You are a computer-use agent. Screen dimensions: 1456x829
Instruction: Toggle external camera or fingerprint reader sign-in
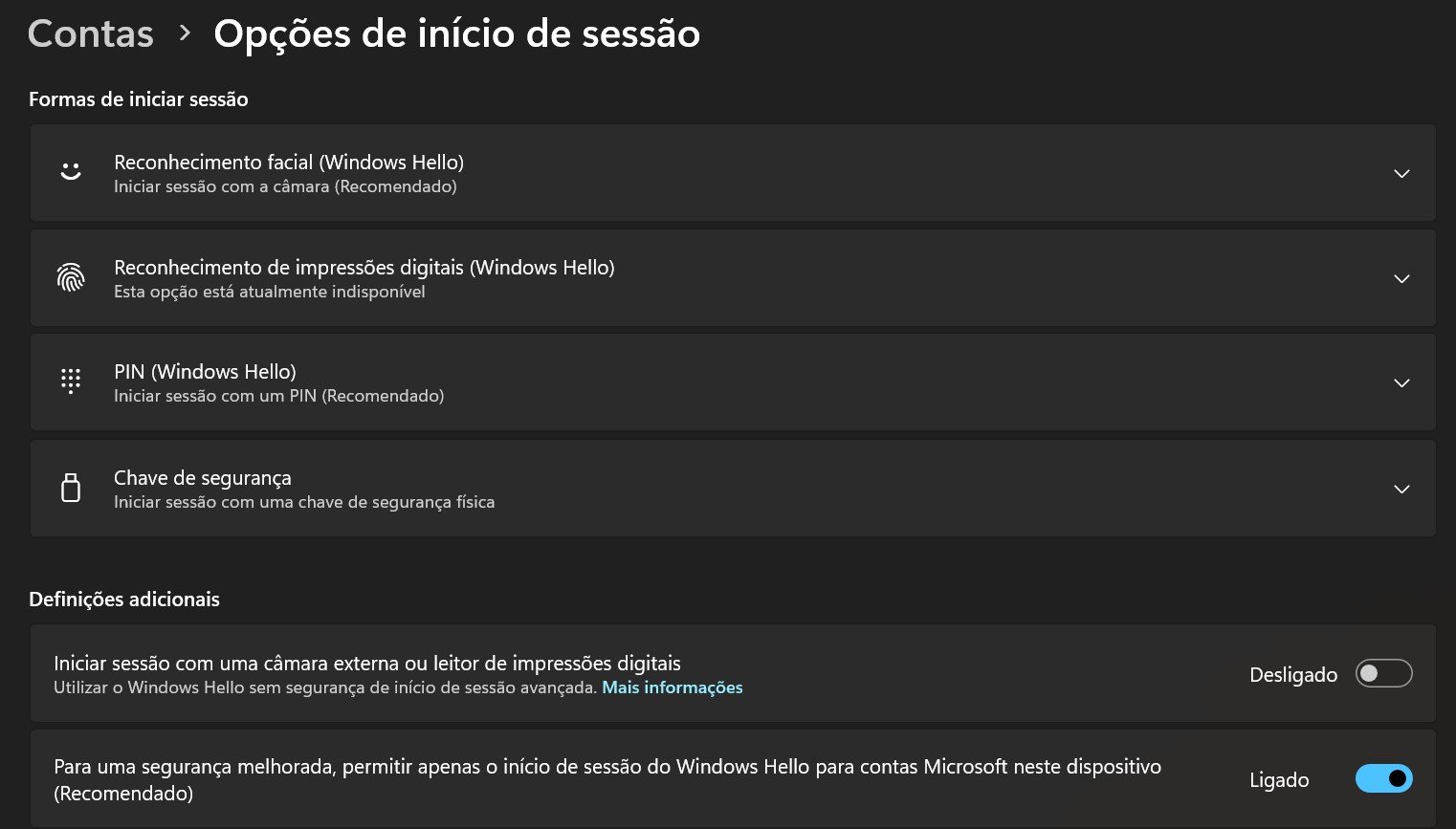coord(1383,673)
